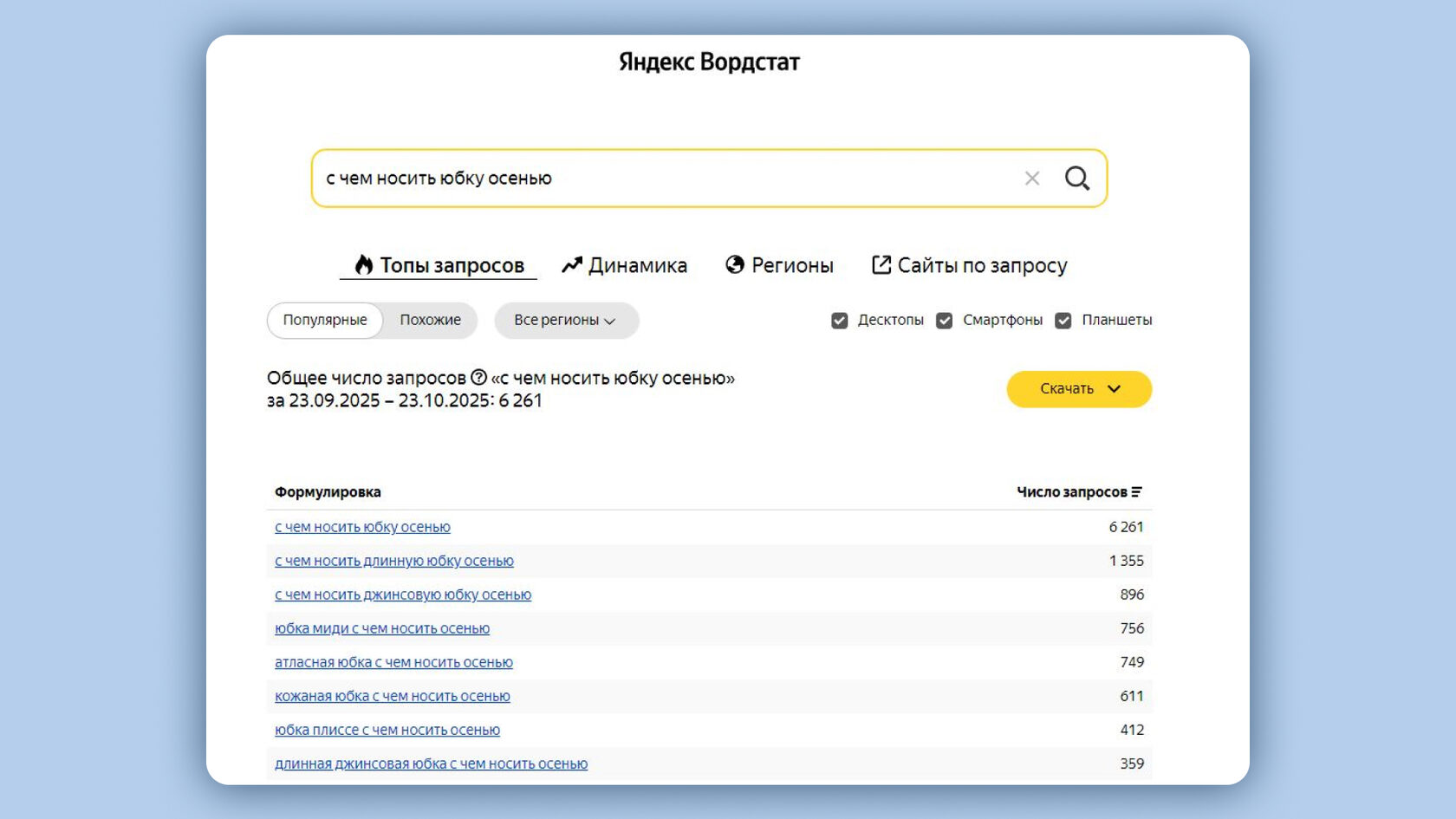
Task: Switch to the Динамика tab
Action: (x=624, y=265)
